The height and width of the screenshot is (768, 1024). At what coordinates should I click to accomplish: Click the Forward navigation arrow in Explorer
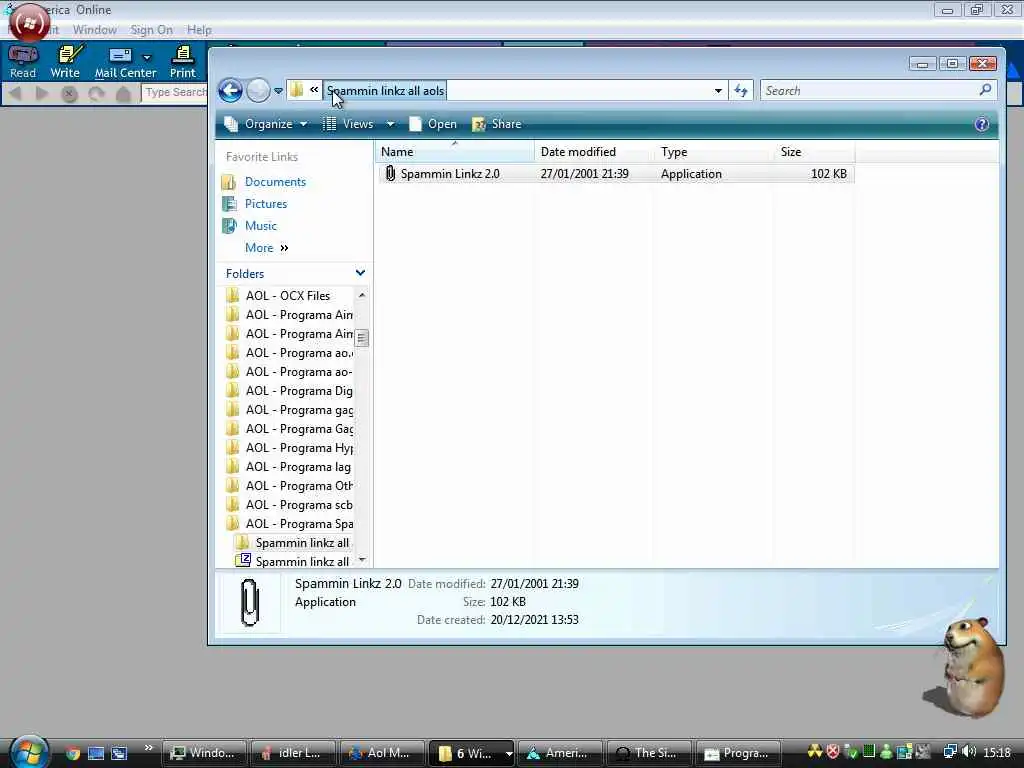coord(258,90)
